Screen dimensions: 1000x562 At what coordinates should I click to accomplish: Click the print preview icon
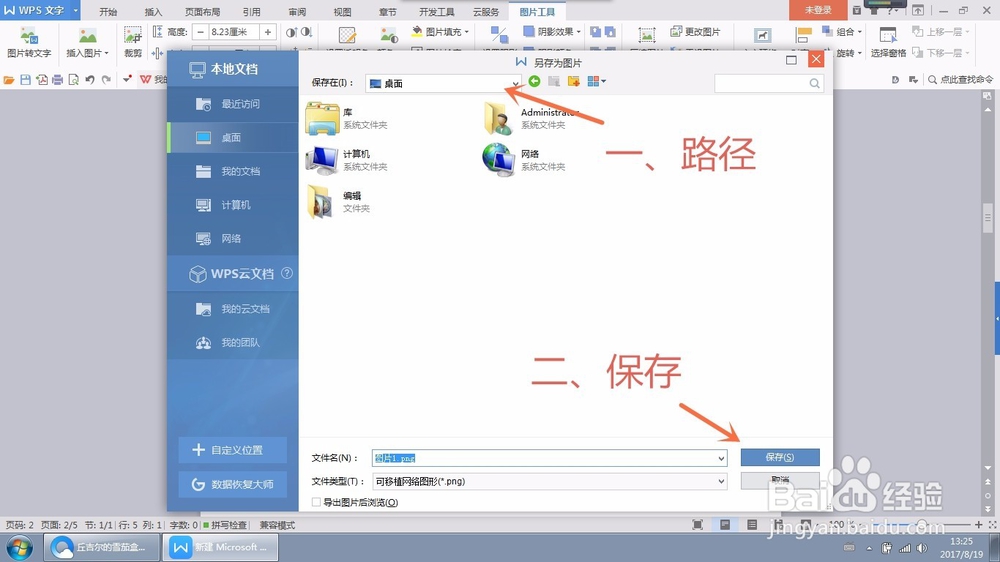click(x=73, y=80)
